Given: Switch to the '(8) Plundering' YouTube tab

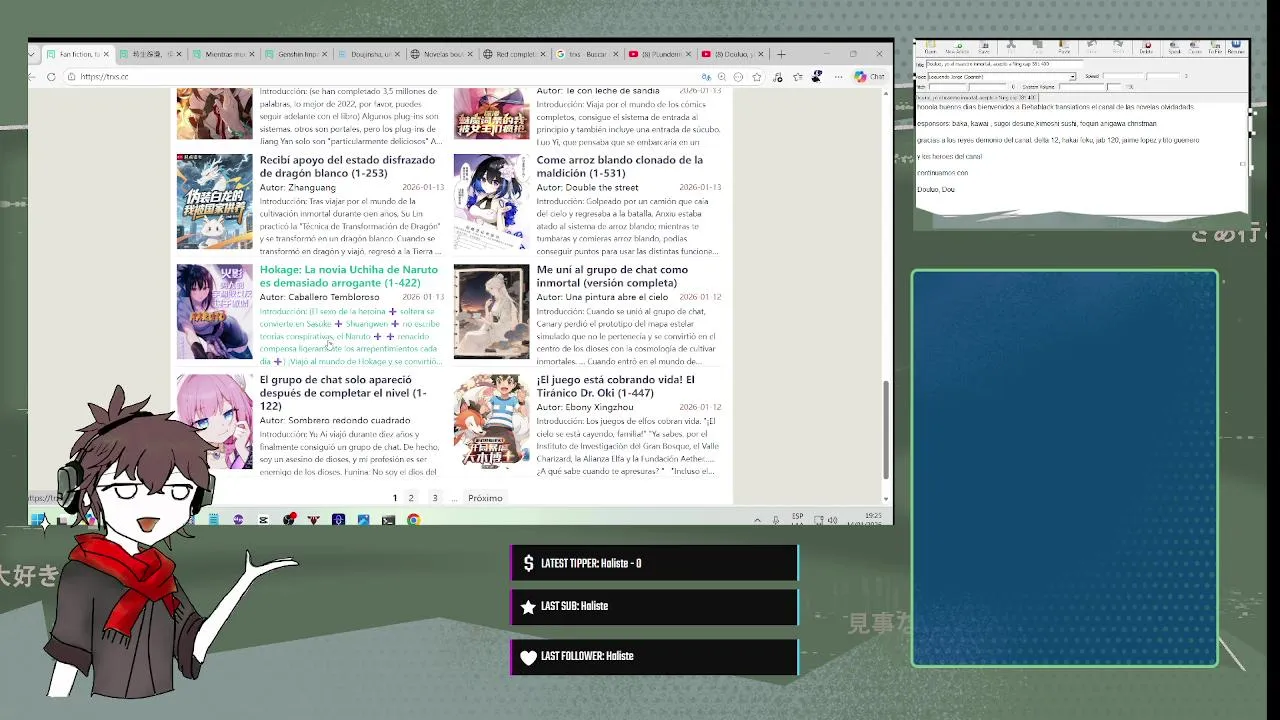Looking at the screenshot, I should click(x=660, y=54).
